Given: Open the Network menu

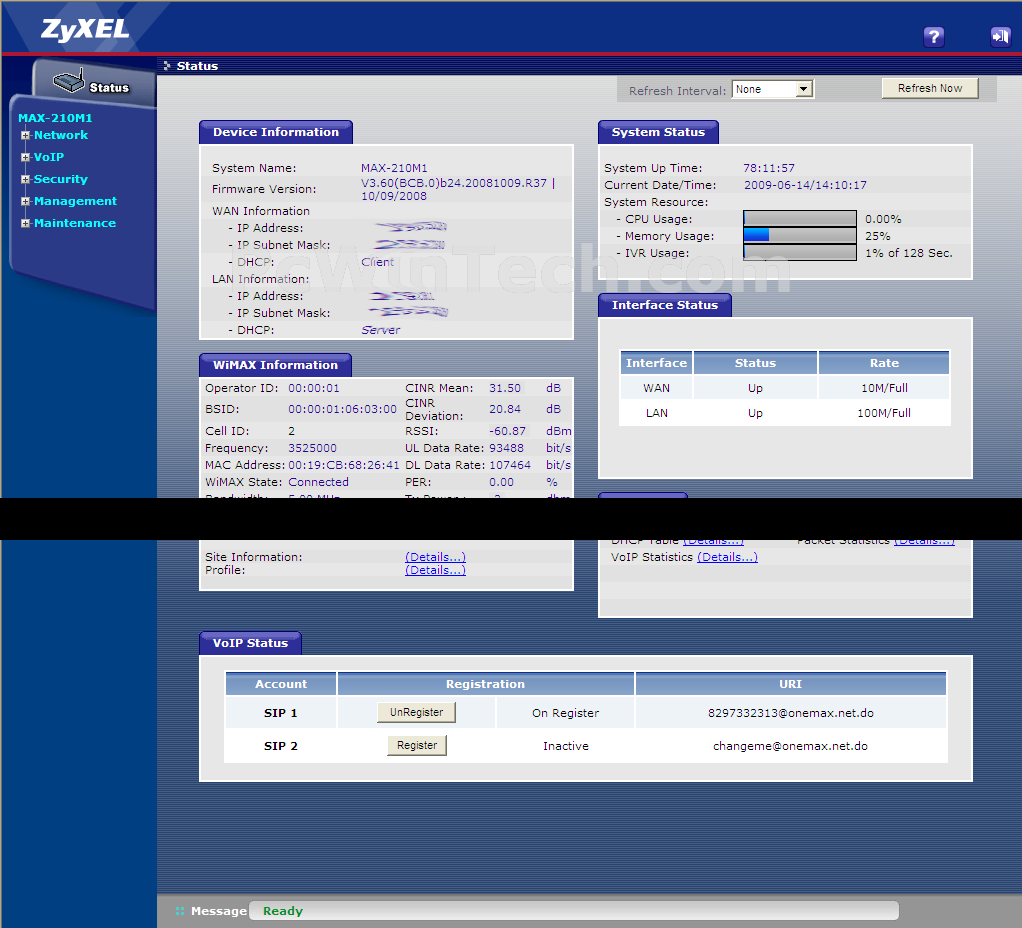Looking at the screenshot, I should point(61,135).
